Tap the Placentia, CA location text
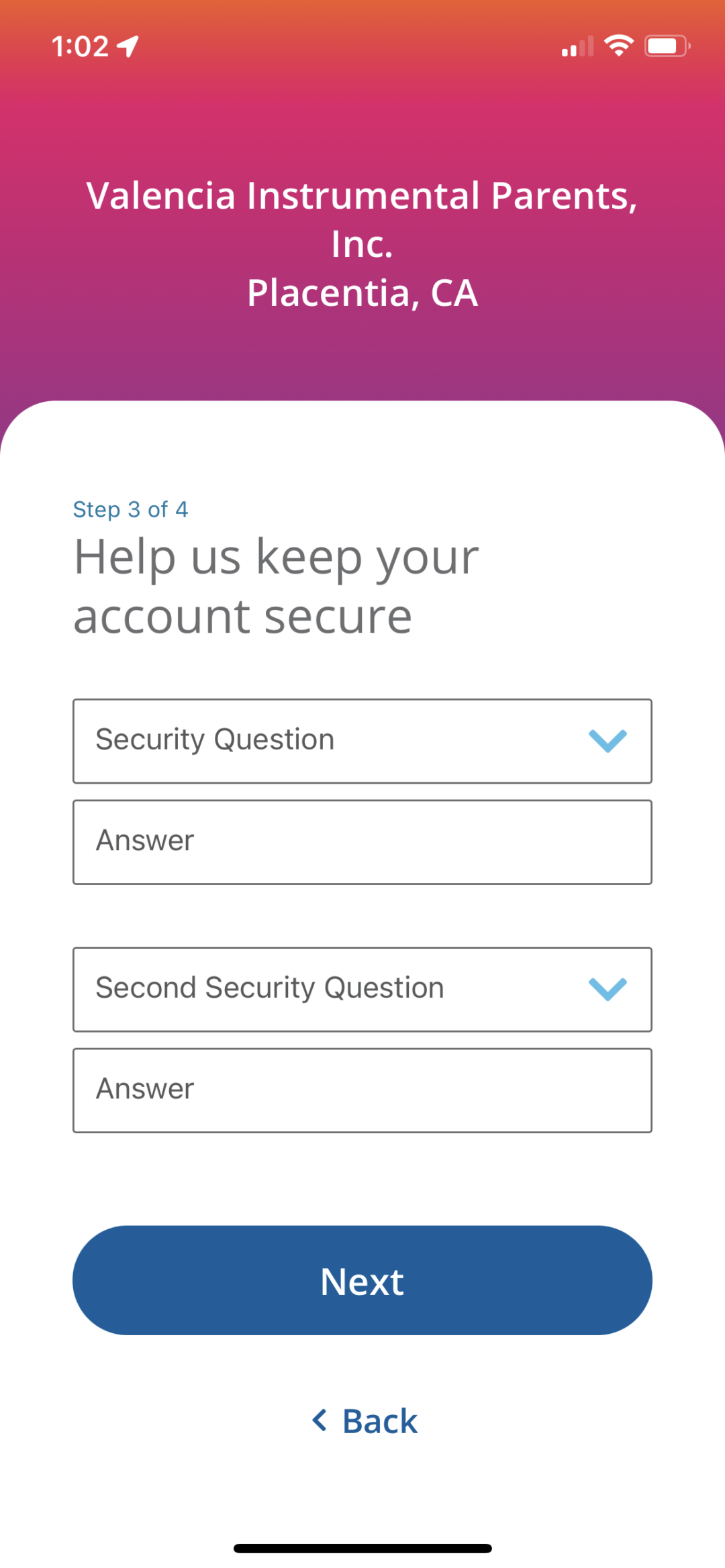725x1568 pixels. coord(362,293)
